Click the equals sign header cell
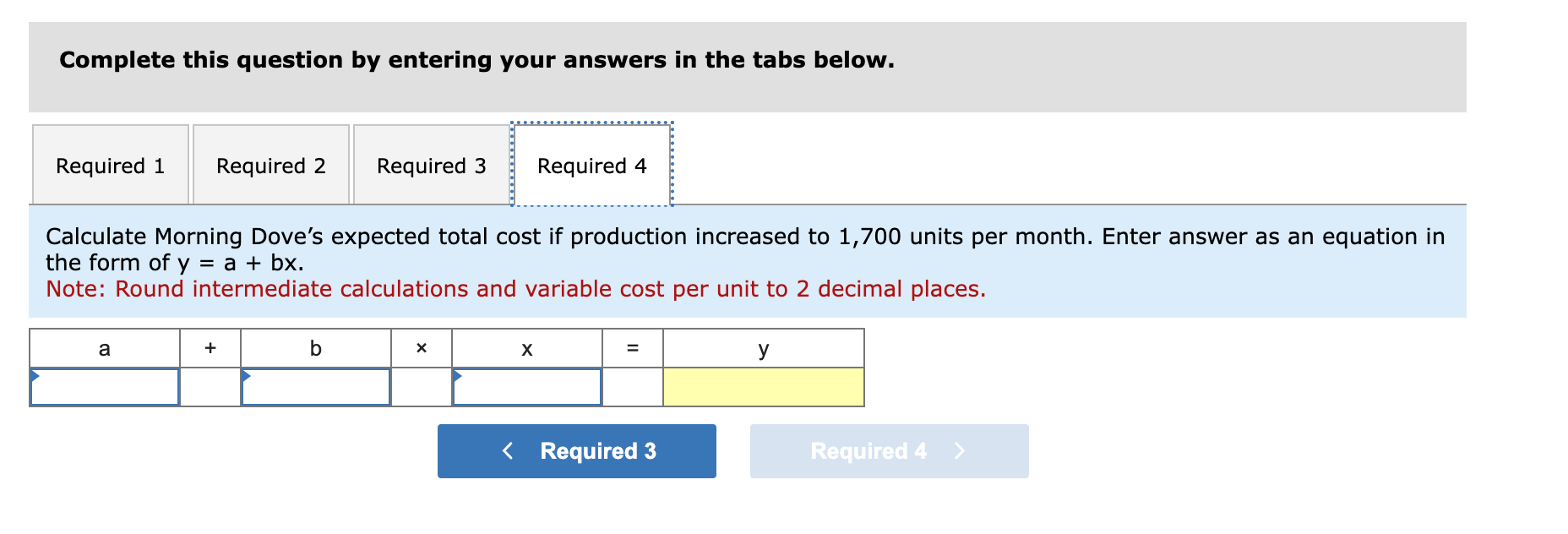The width and height of the screenshot is (1568, 534). 633,347
